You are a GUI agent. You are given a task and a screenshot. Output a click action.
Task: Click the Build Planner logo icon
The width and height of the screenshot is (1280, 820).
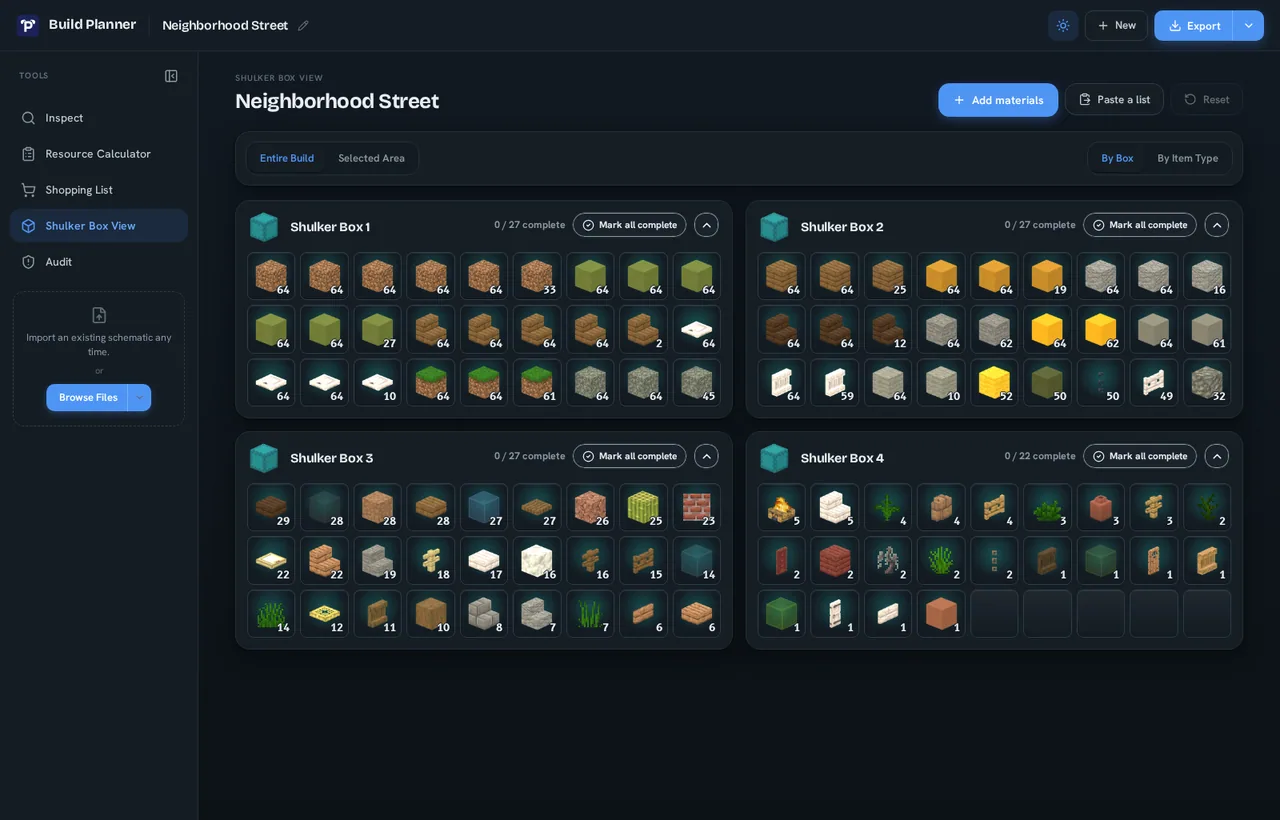(28, 25)
